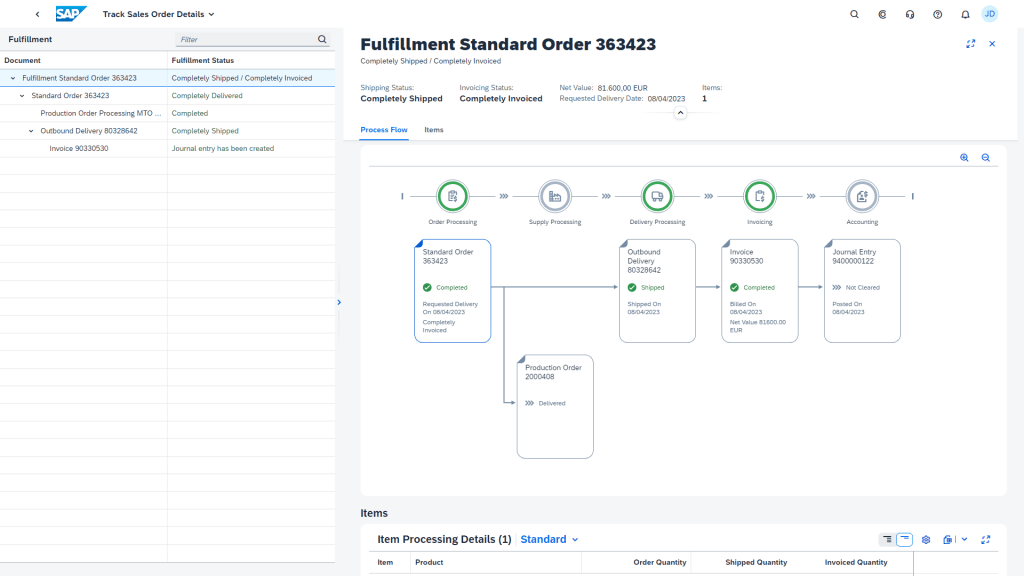This screenshot has height=576, width=1024.
Task: Open table settings gear in Items
Action: (926, 539)
